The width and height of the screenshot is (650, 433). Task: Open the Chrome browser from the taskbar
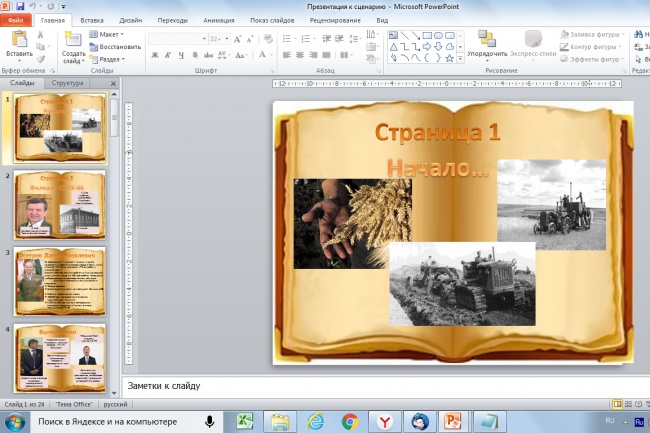350,422
